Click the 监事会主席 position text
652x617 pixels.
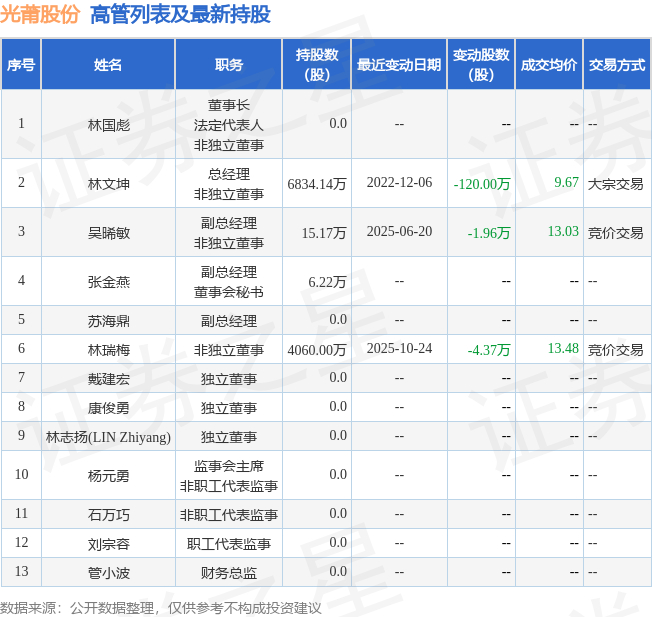229,466
